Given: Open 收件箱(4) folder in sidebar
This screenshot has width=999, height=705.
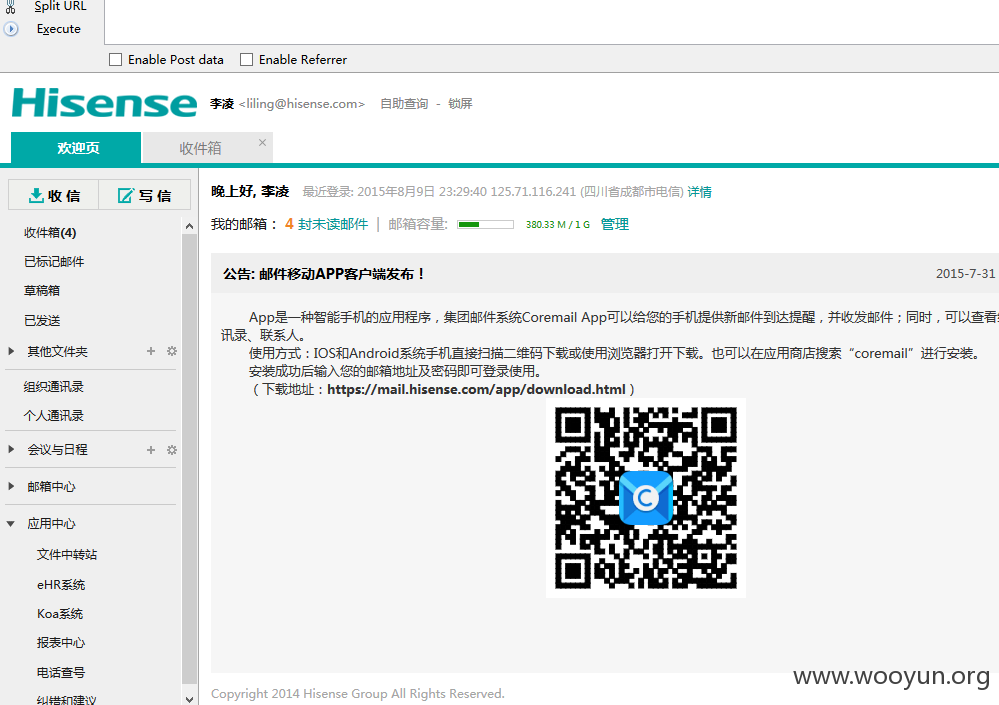Looking at the screenshot, I should click(x=50, y=232).
